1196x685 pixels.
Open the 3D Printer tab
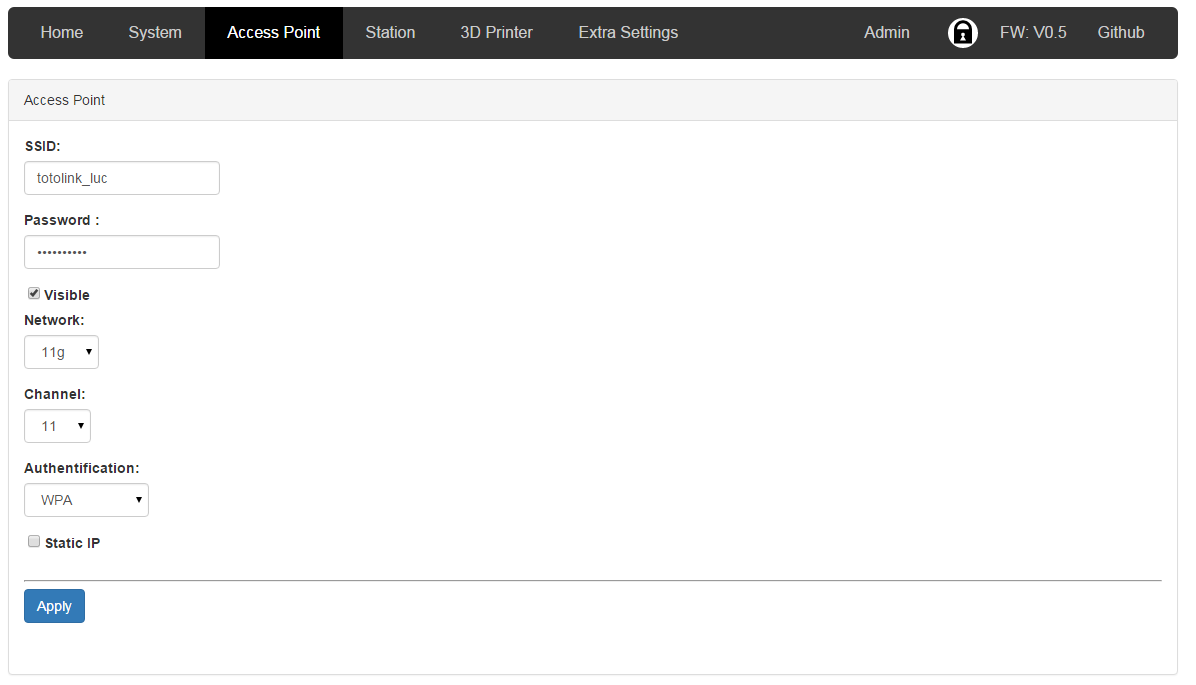pyautogui.click(x=497, y=33)
